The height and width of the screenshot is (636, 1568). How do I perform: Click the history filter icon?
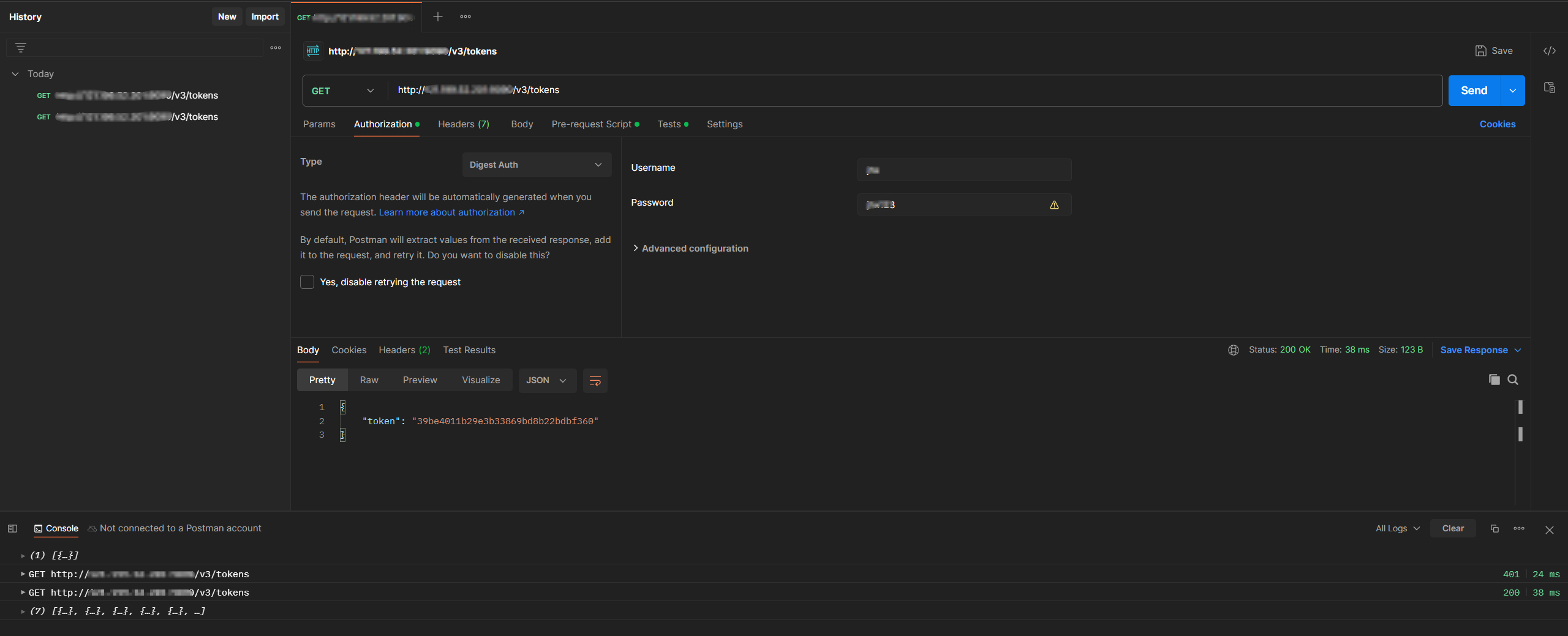click(x=21, y=48)
